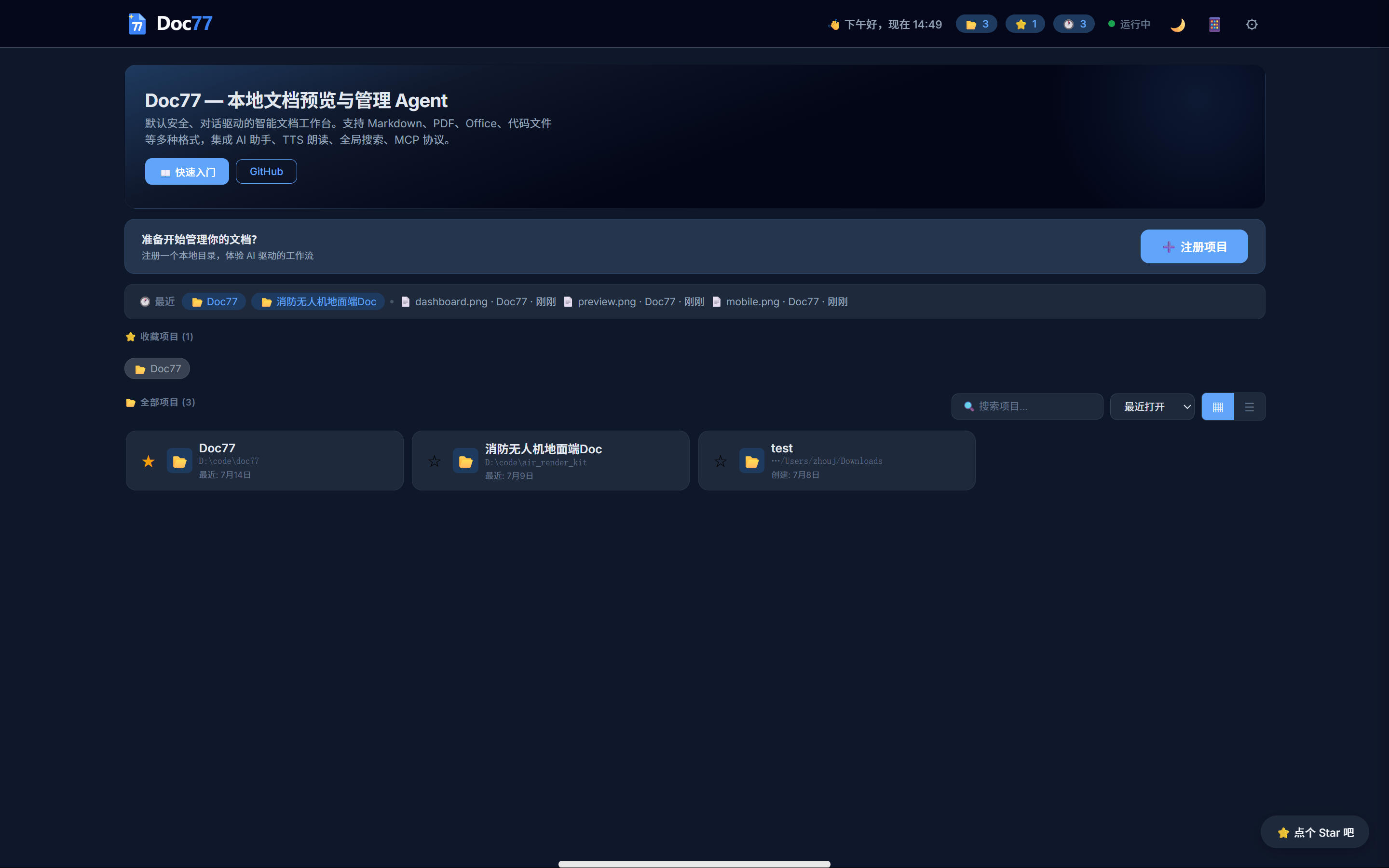
Task: Favorite the test project star
Action: click(721, 461)
